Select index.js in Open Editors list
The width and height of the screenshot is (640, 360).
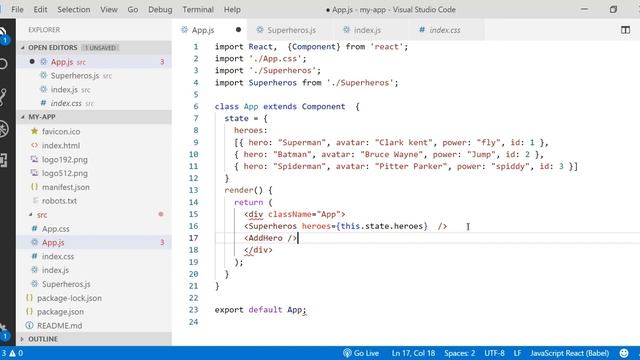tap(94, 89)
